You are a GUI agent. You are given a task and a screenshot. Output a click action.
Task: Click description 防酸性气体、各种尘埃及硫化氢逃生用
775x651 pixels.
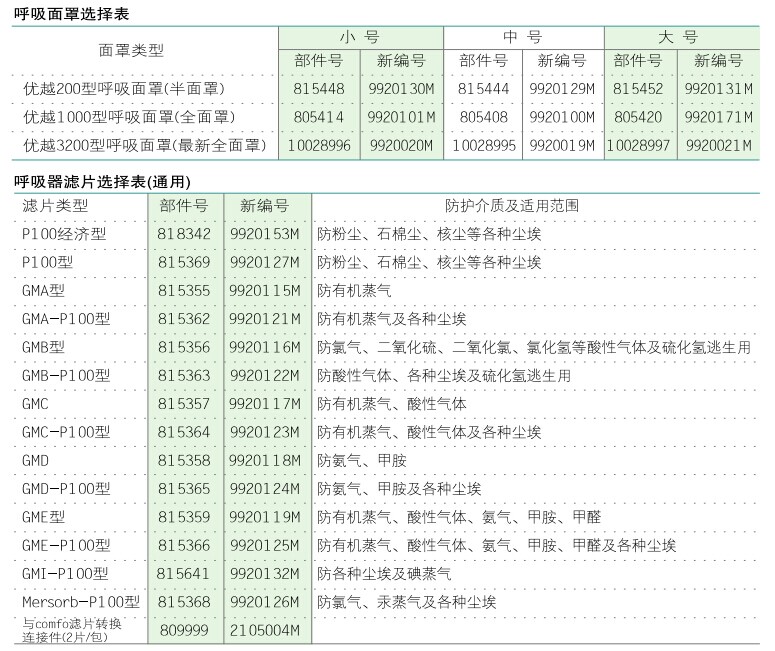(444, 376)
